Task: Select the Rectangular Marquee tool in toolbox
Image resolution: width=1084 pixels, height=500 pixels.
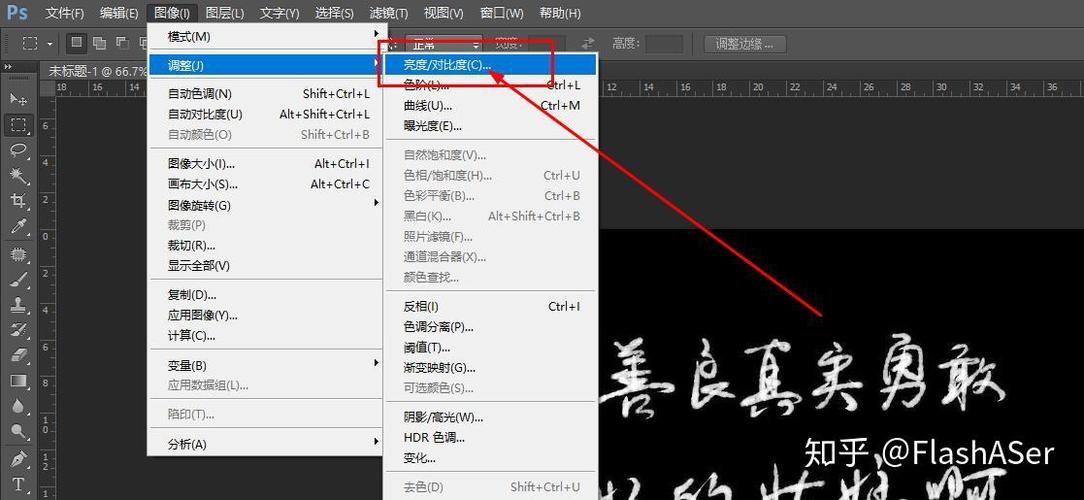Action: [19, 125]
